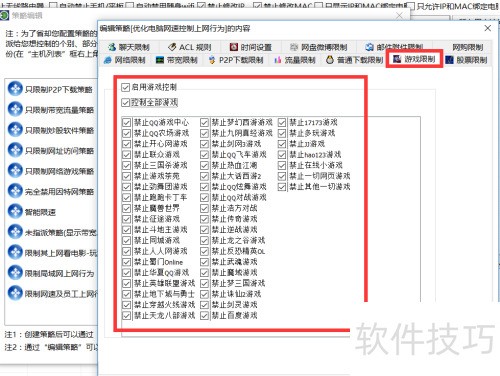Click the icon beside 智能限速

pos(15,211)
